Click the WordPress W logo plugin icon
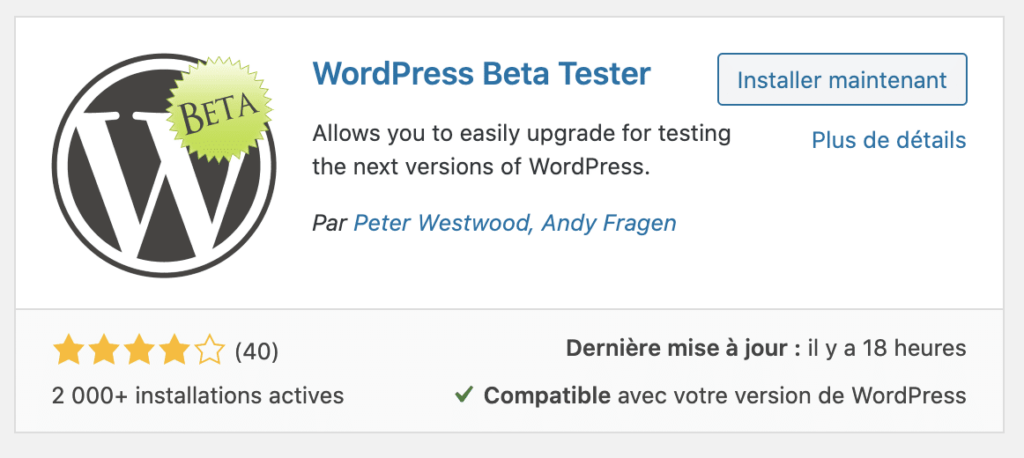1024x458 pixels. pos(163,166)
